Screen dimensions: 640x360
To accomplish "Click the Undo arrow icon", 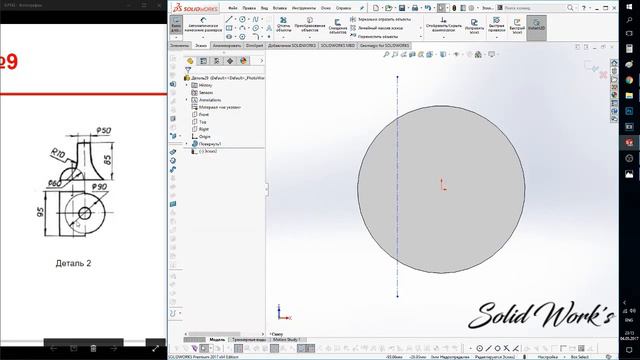I will pos(428,8).
